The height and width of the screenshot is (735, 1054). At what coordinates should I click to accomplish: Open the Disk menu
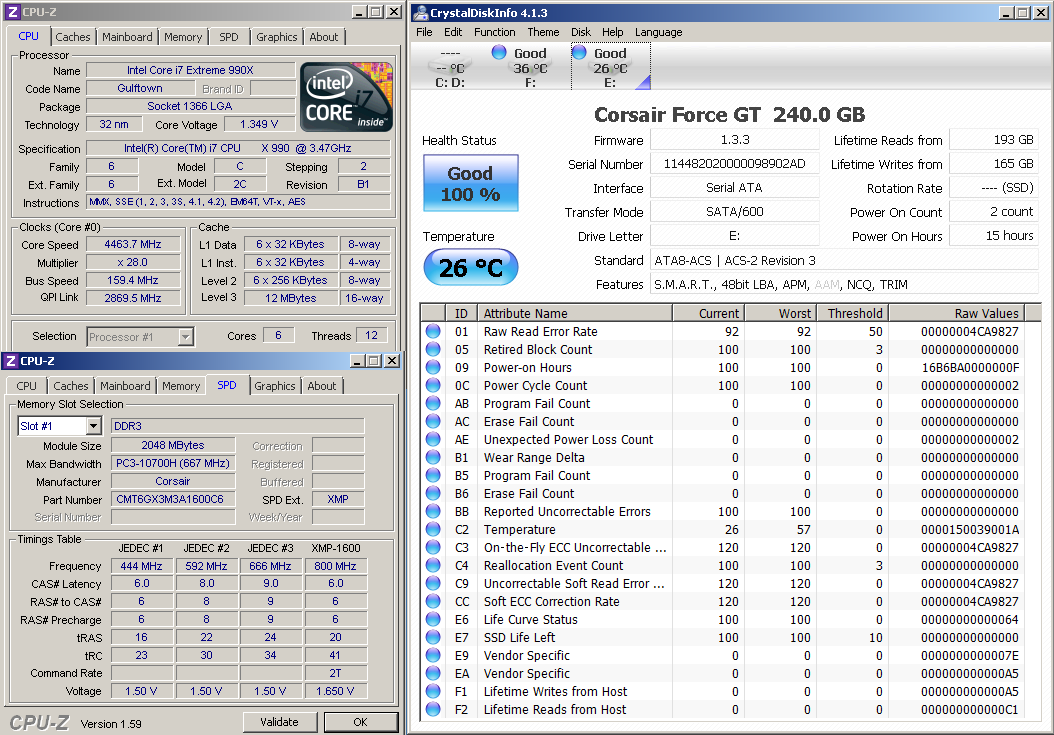tap(581, 32)
